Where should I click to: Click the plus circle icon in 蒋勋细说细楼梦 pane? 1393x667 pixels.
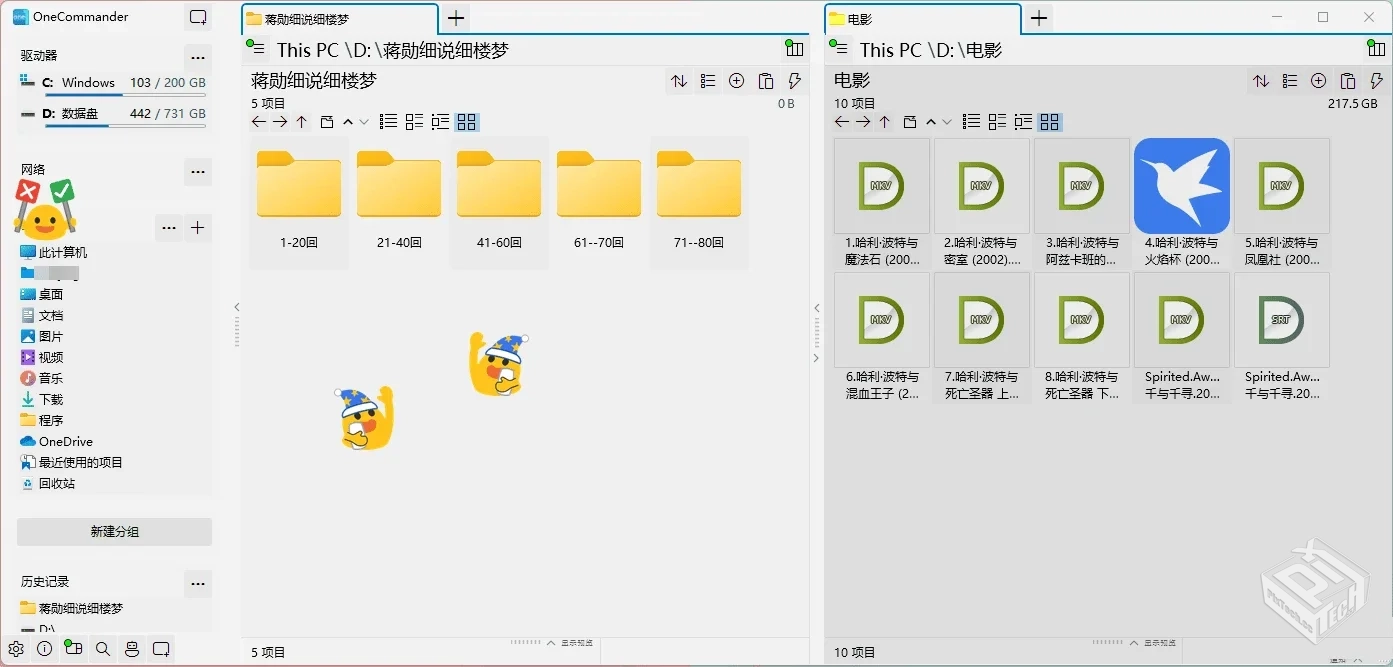click(737, 81)
